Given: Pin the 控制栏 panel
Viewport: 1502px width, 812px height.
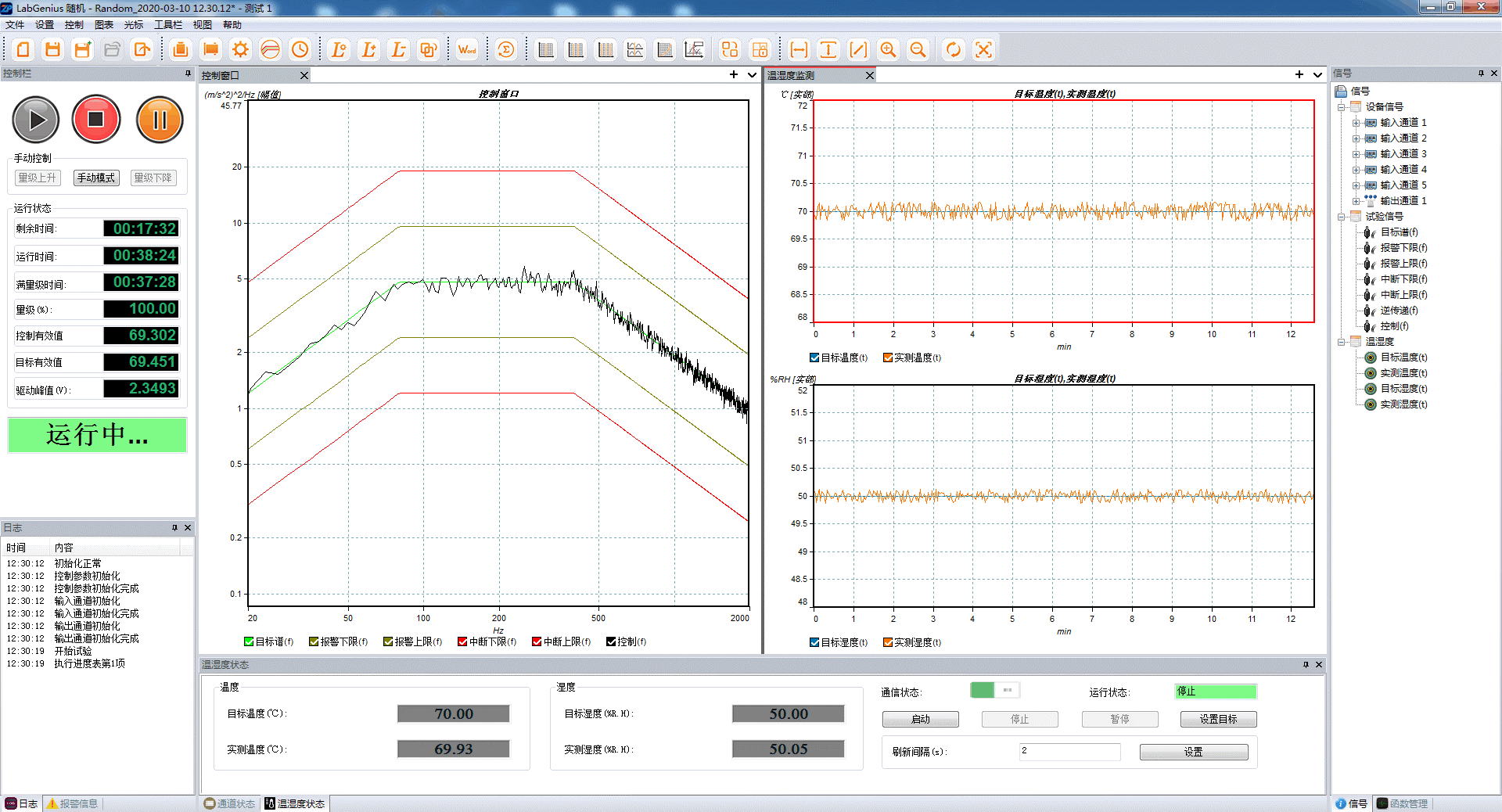Looking at the screenshot, I should click(188, 74).
